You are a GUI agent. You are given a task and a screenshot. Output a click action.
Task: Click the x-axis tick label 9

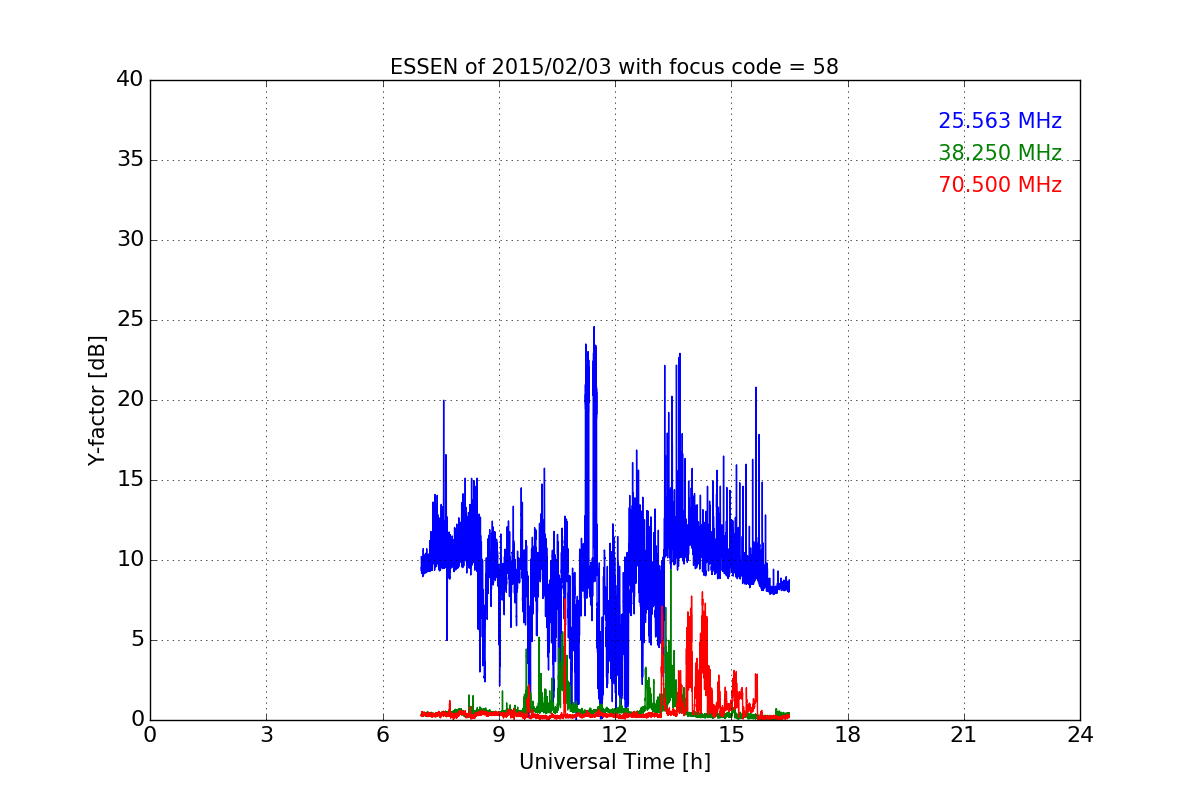(499, 735)
